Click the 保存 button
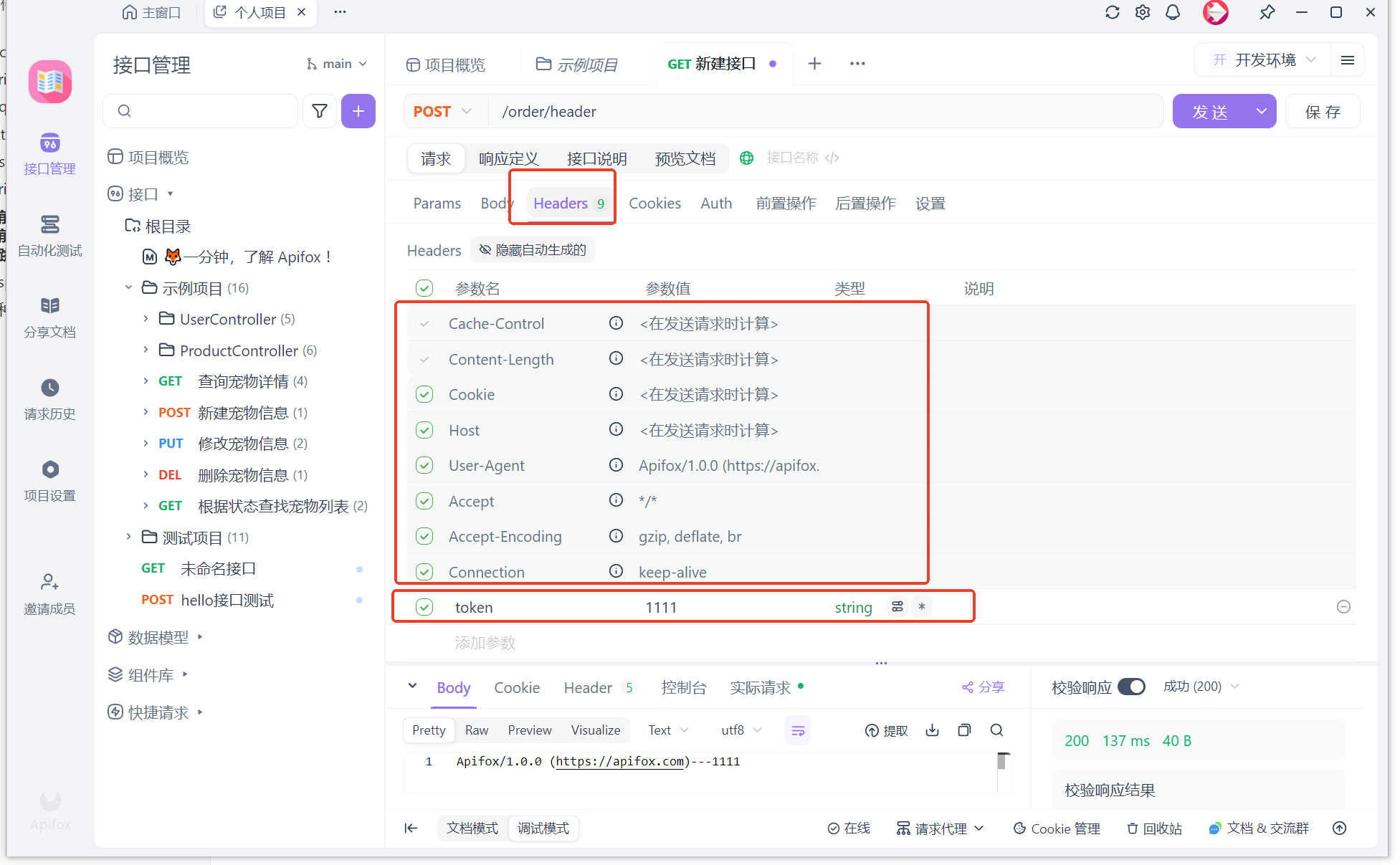Viewport: 1400px width, 865px height. pos(1322,112)
